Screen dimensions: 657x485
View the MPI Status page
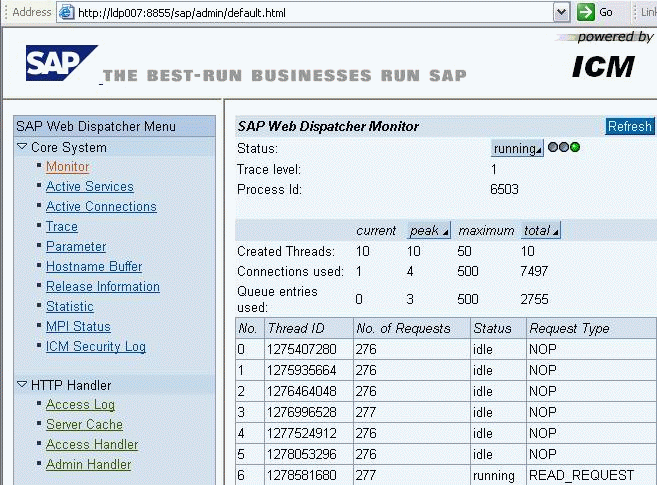click(78, 327)
